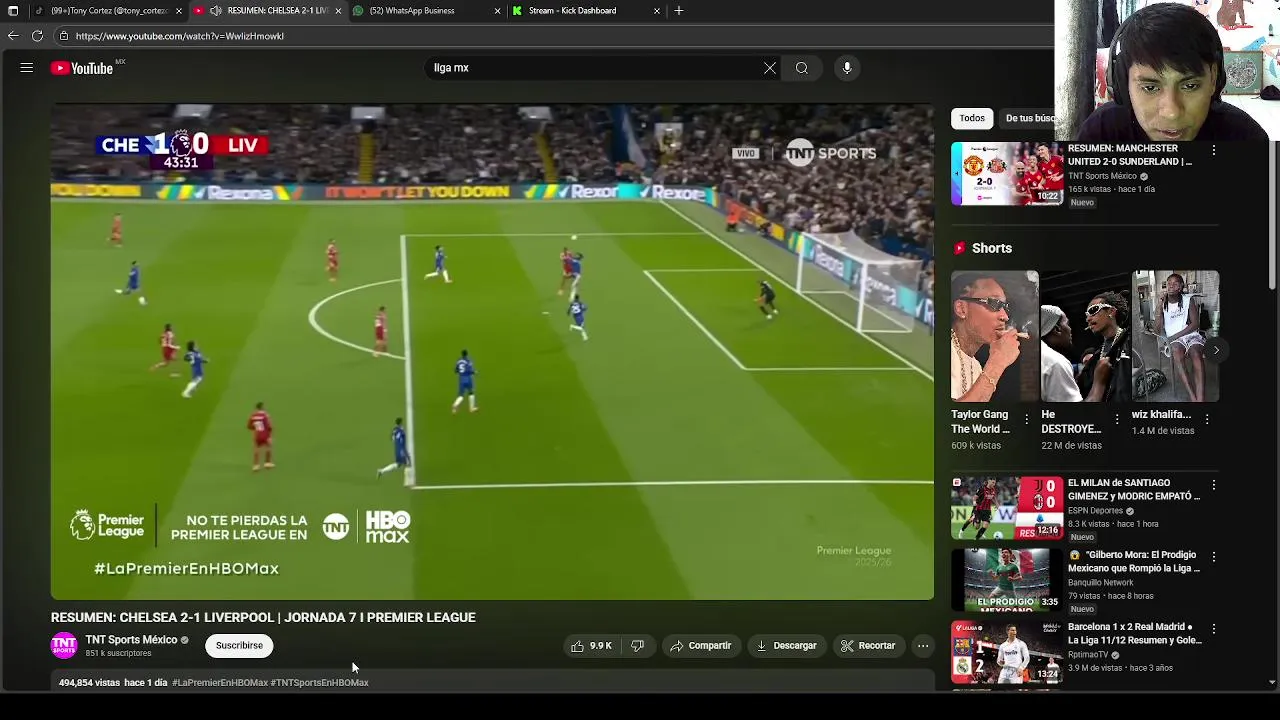Open options for Manchester United video
Screen dimensions: 1280x720
1214,150
